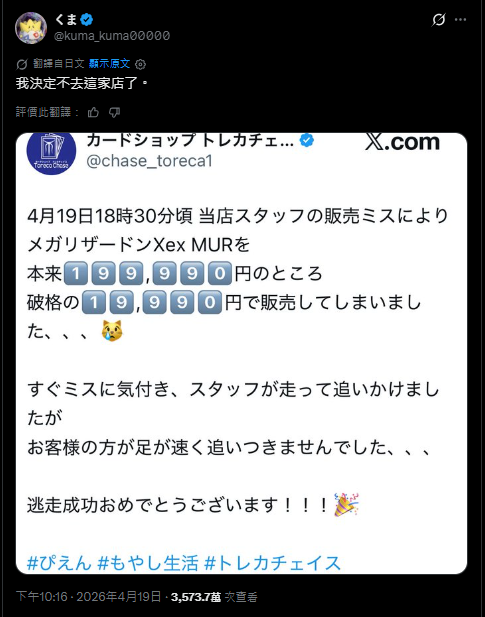Screen dimensions: 485x617
Task: Click blue verified badge next to くま
Action: coord(87,19)
